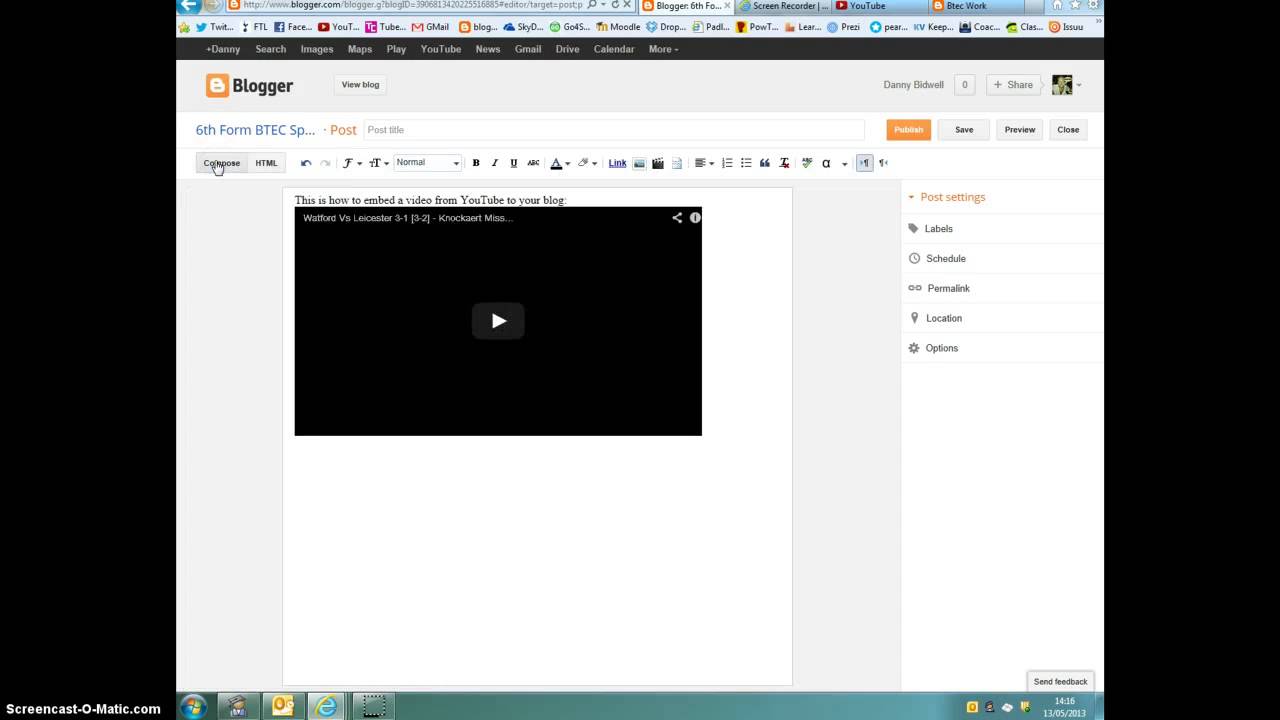Viewport: 1280px width, 720px height.
Task: Open Images in the Google bar
Action: point(317,49)
